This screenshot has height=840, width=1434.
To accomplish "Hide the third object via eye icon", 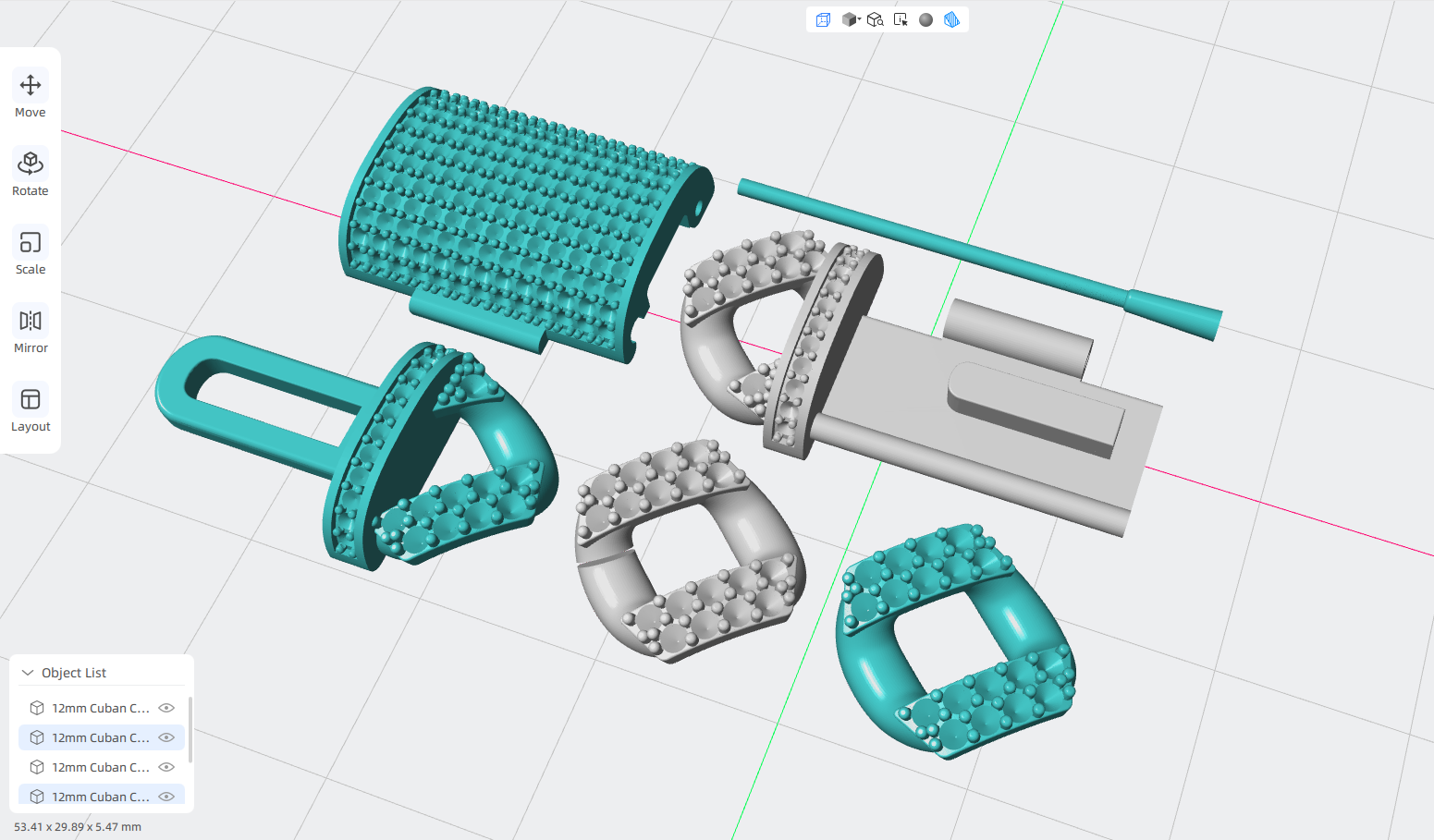I will coord(166,767).
